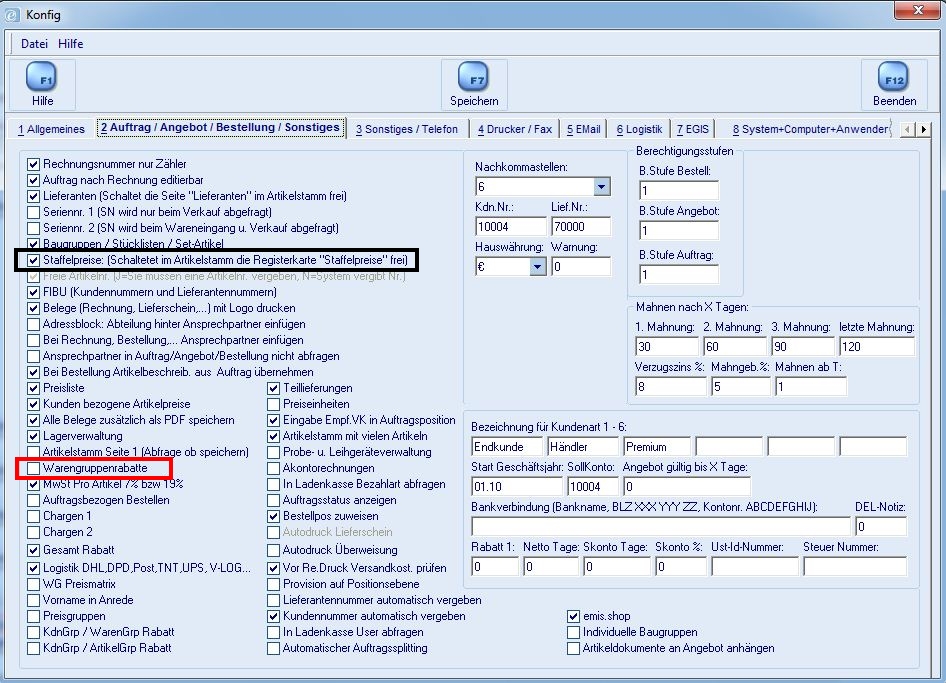Click the 1. Mahnung days field
This screenshot has width=946, height=683.
pyautogui.click(x=667, y=346)
